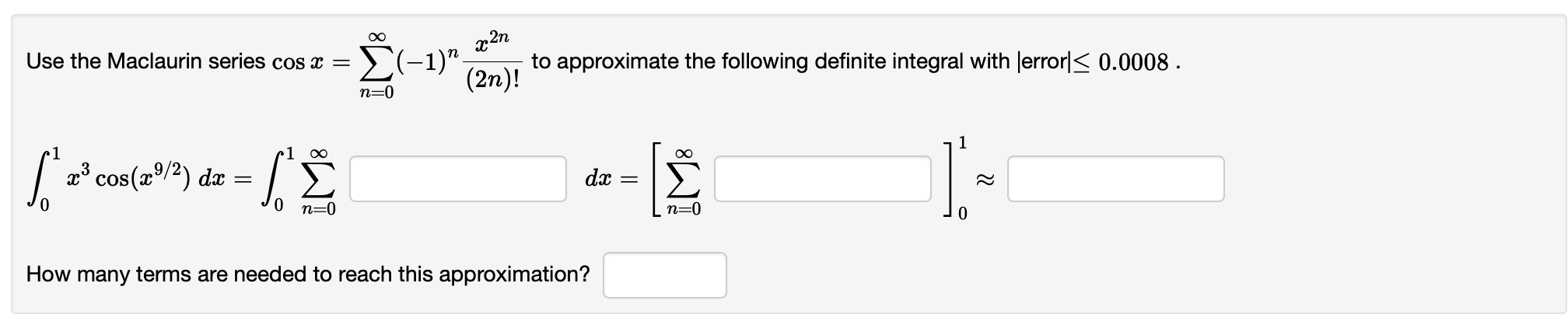Click the 'Use the Maclaurin series' text
Image resolution: width=1568 pixels, height=318 pixels.
click(x=146, y=61)
